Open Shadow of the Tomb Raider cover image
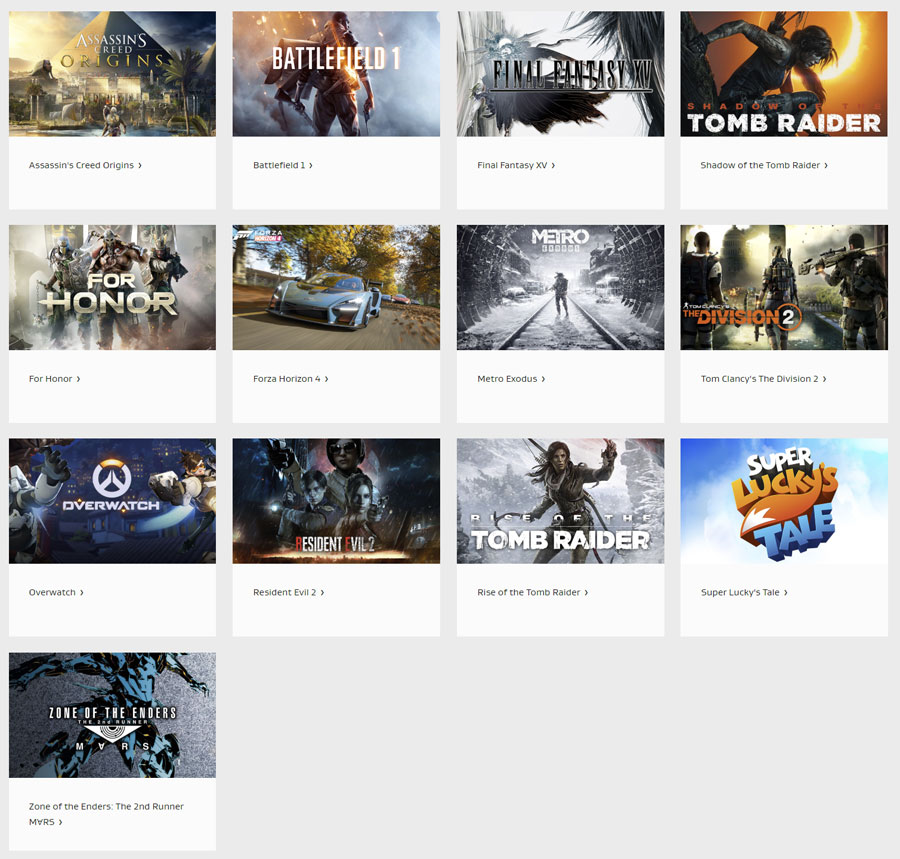Screen dimensions: 900x859 coord(784,74)
